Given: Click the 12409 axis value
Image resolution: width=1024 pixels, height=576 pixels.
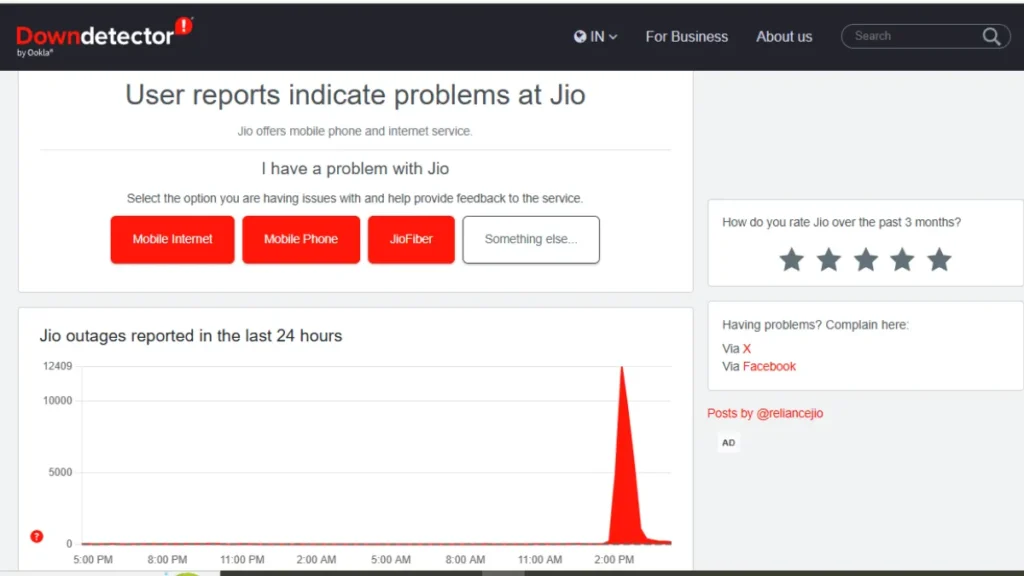Looking at the screenshot, I should (x=57, y=366).
